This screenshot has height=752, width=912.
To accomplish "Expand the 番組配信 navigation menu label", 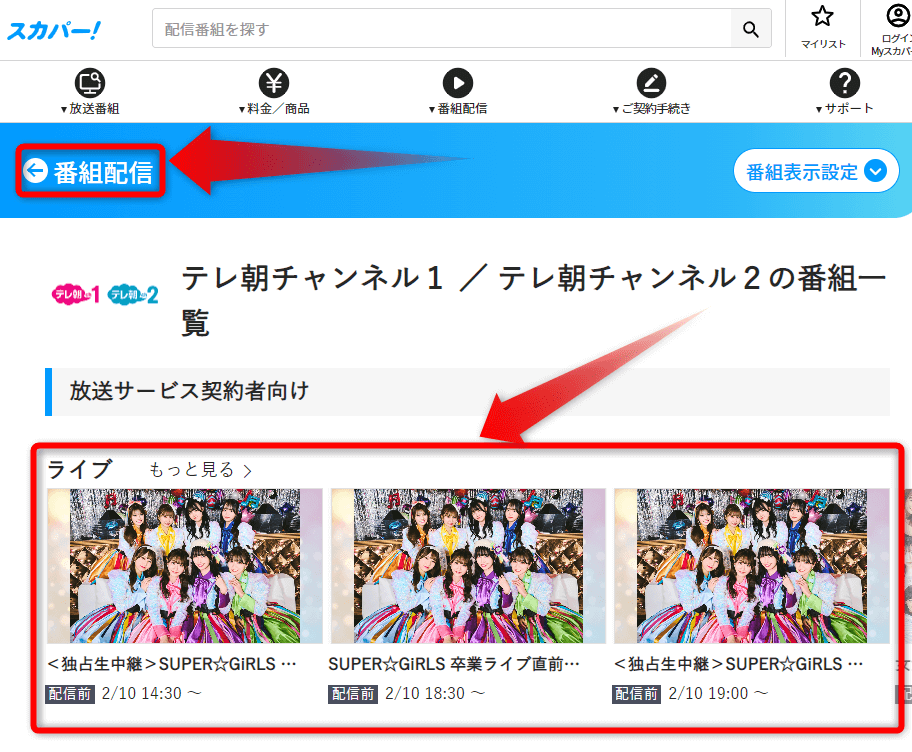I will pos(458,109).
